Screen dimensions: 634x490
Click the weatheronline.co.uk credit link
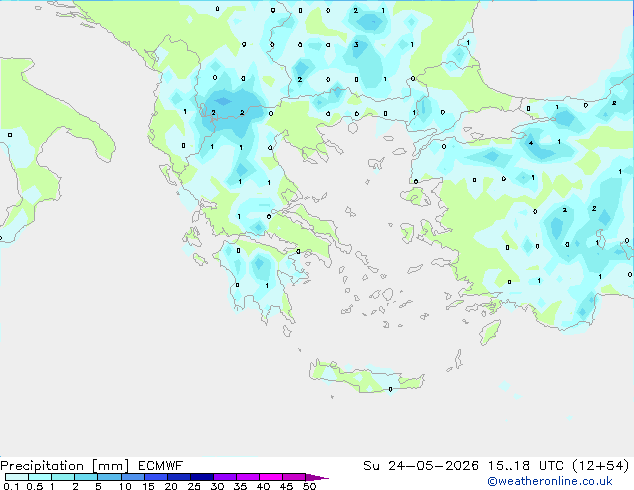click(x=549, y=481)
